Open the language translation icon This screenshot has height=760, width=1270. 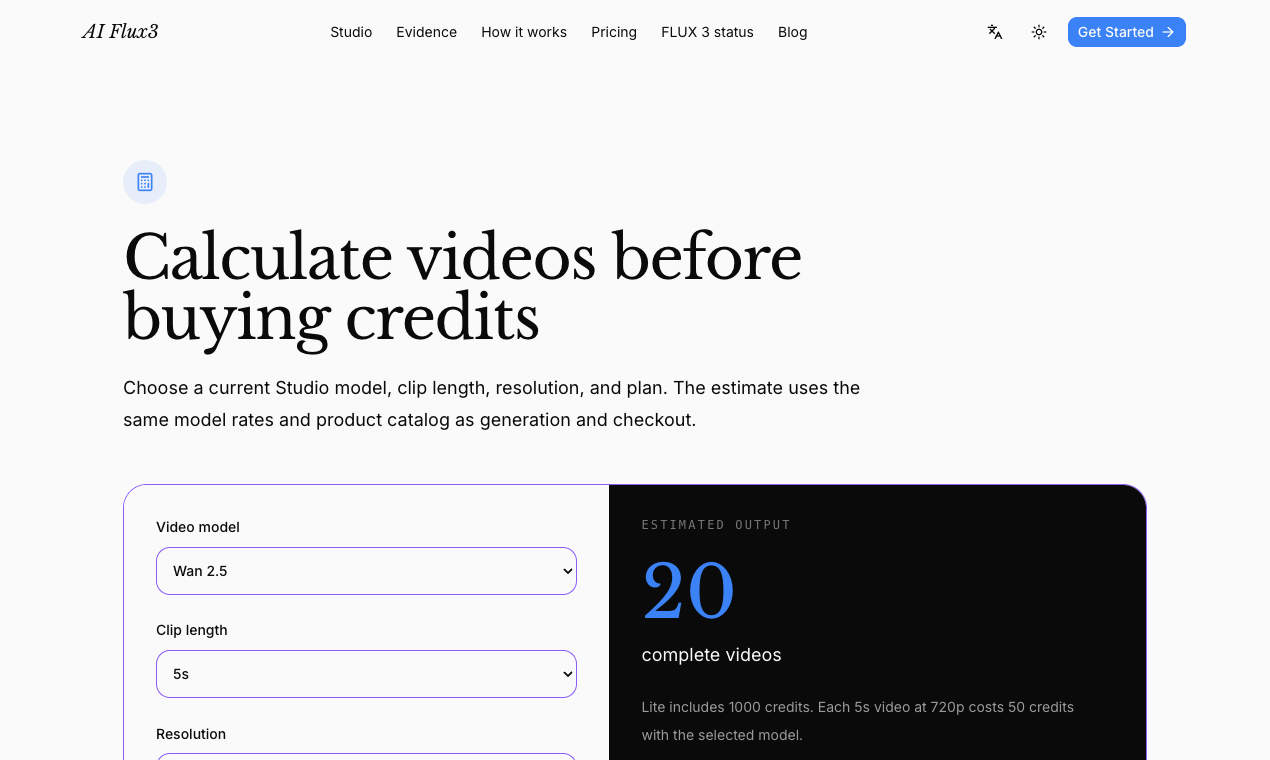[x=995, y=32]
